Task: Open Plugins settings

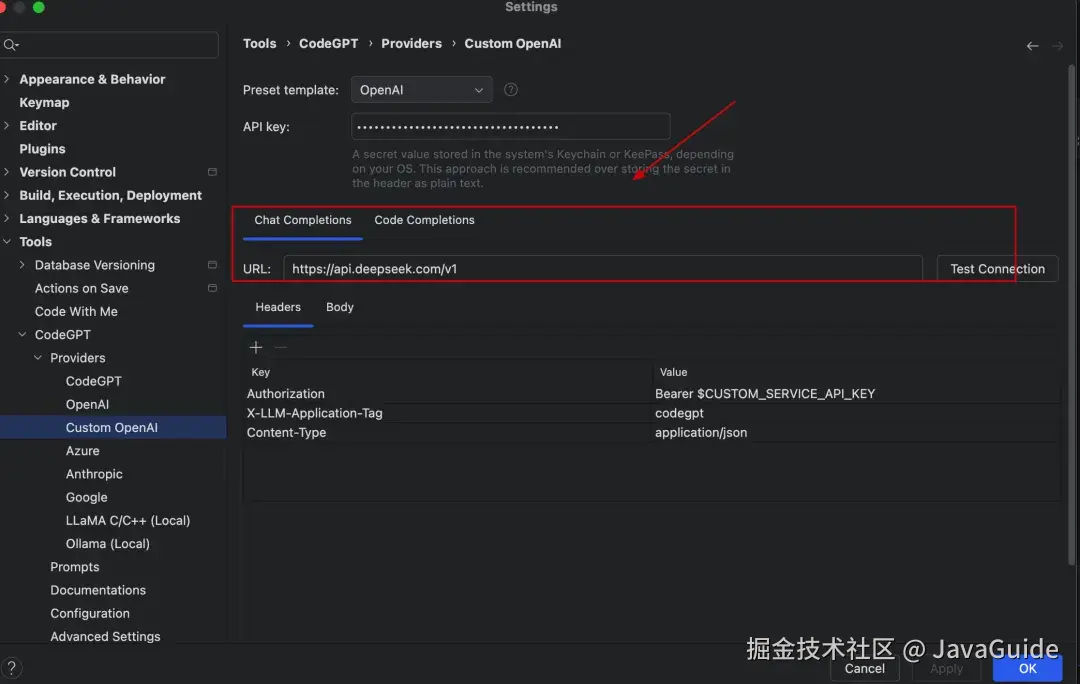Action: [x=42, y=149]
